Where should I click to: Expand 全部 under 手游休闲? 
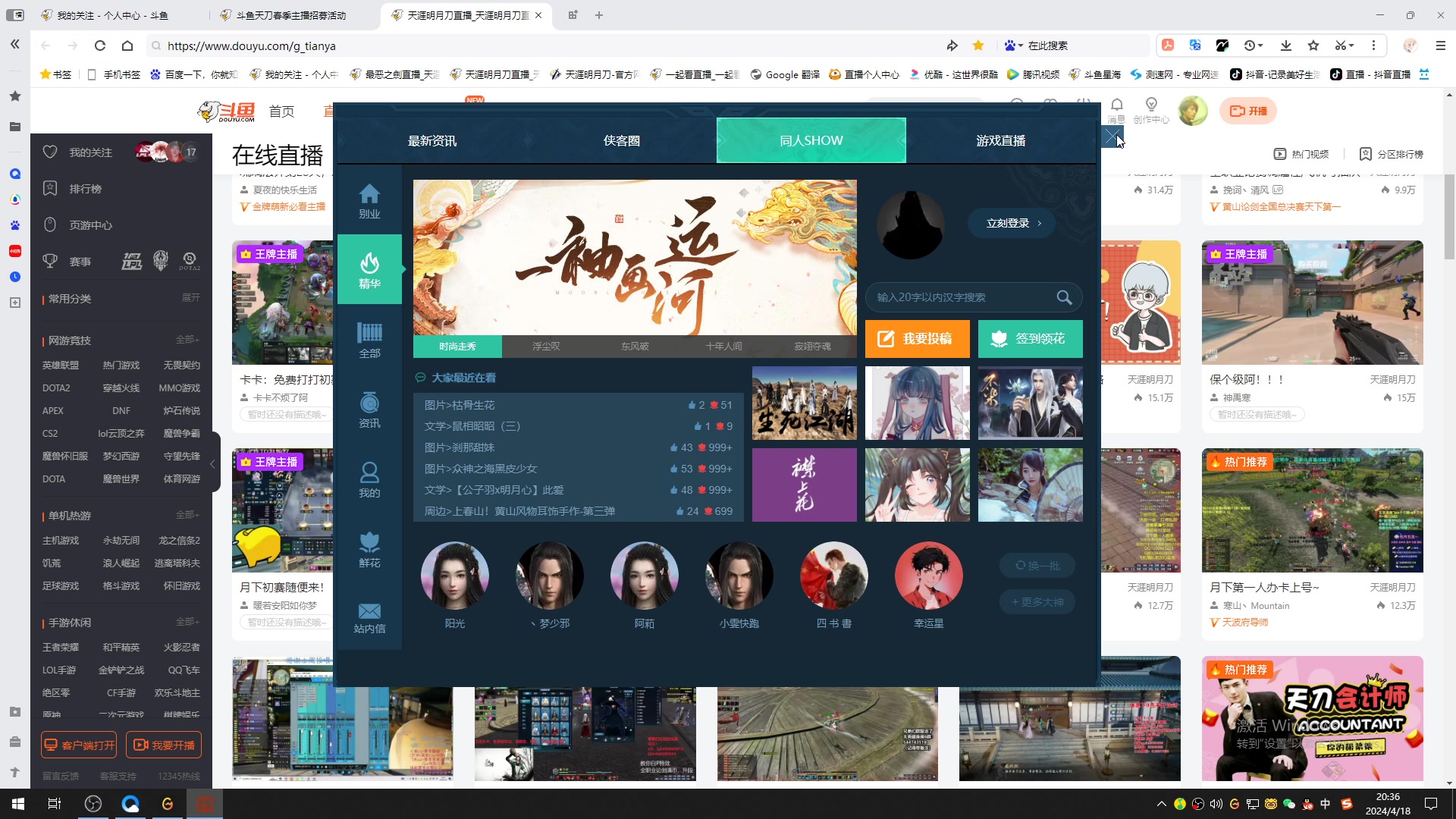pyautogui.click(x=187, y=622)
